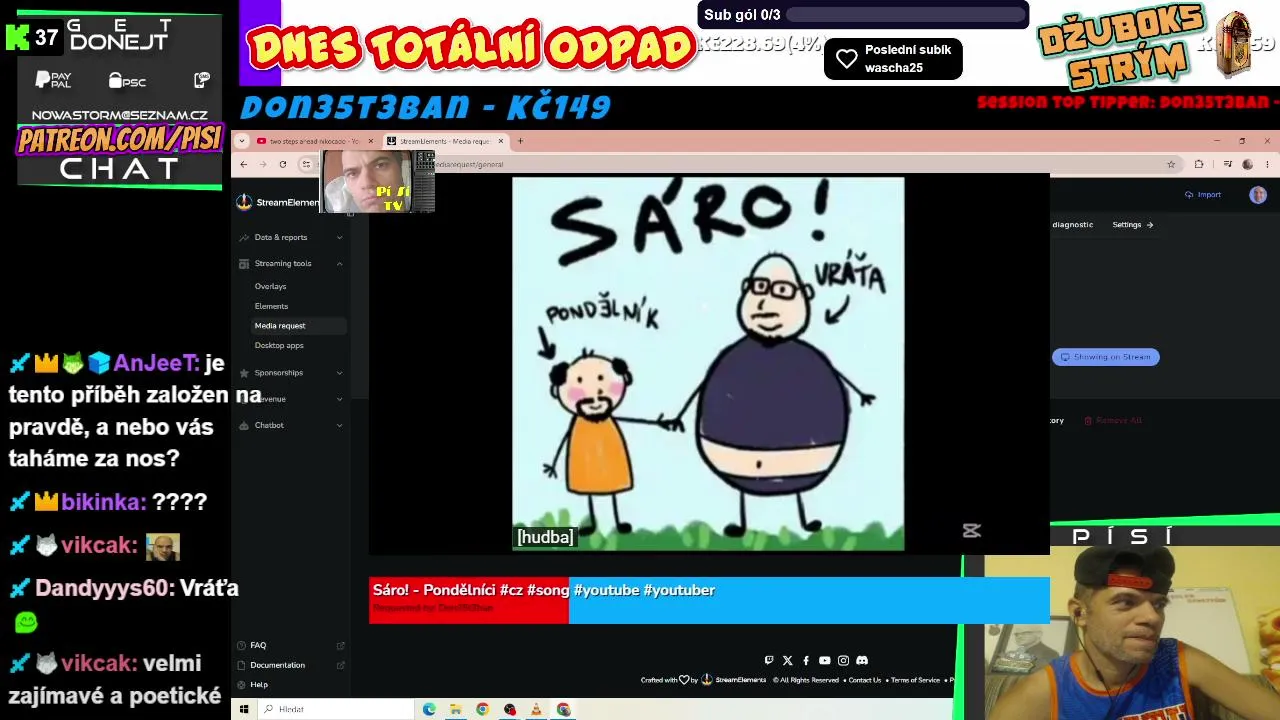Open Overlays in the sidebar

[270, 286]
